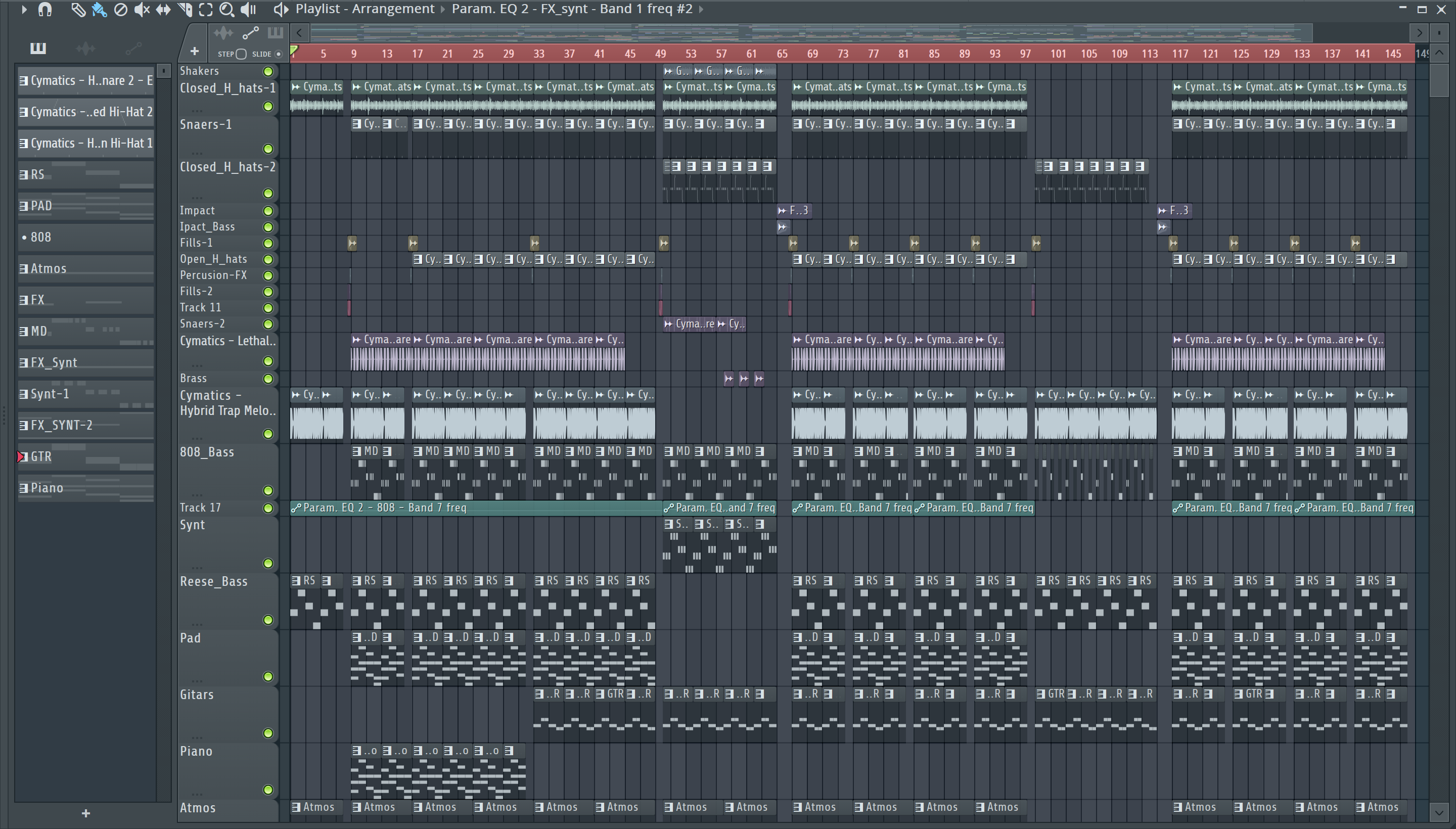This screenshot has width=1456, height=829.
Task: Toggle the SLIDE radio option
Action: tap(279, 54)
